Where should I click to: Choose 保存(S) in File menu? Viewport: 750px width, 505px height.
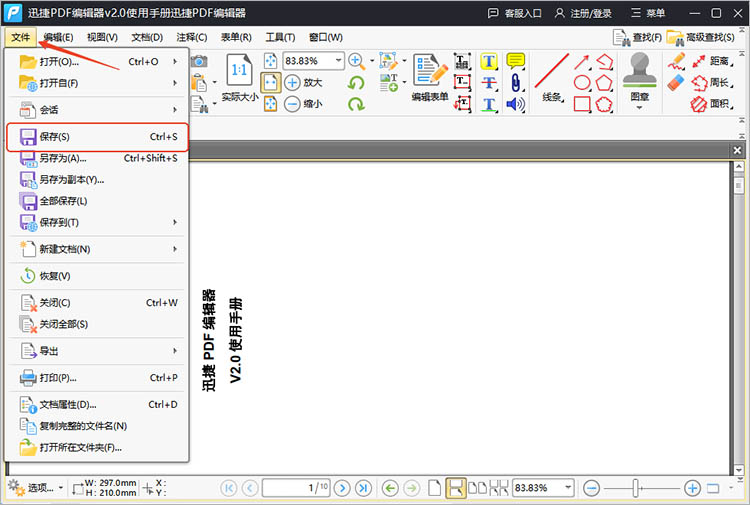pos(98,137)
